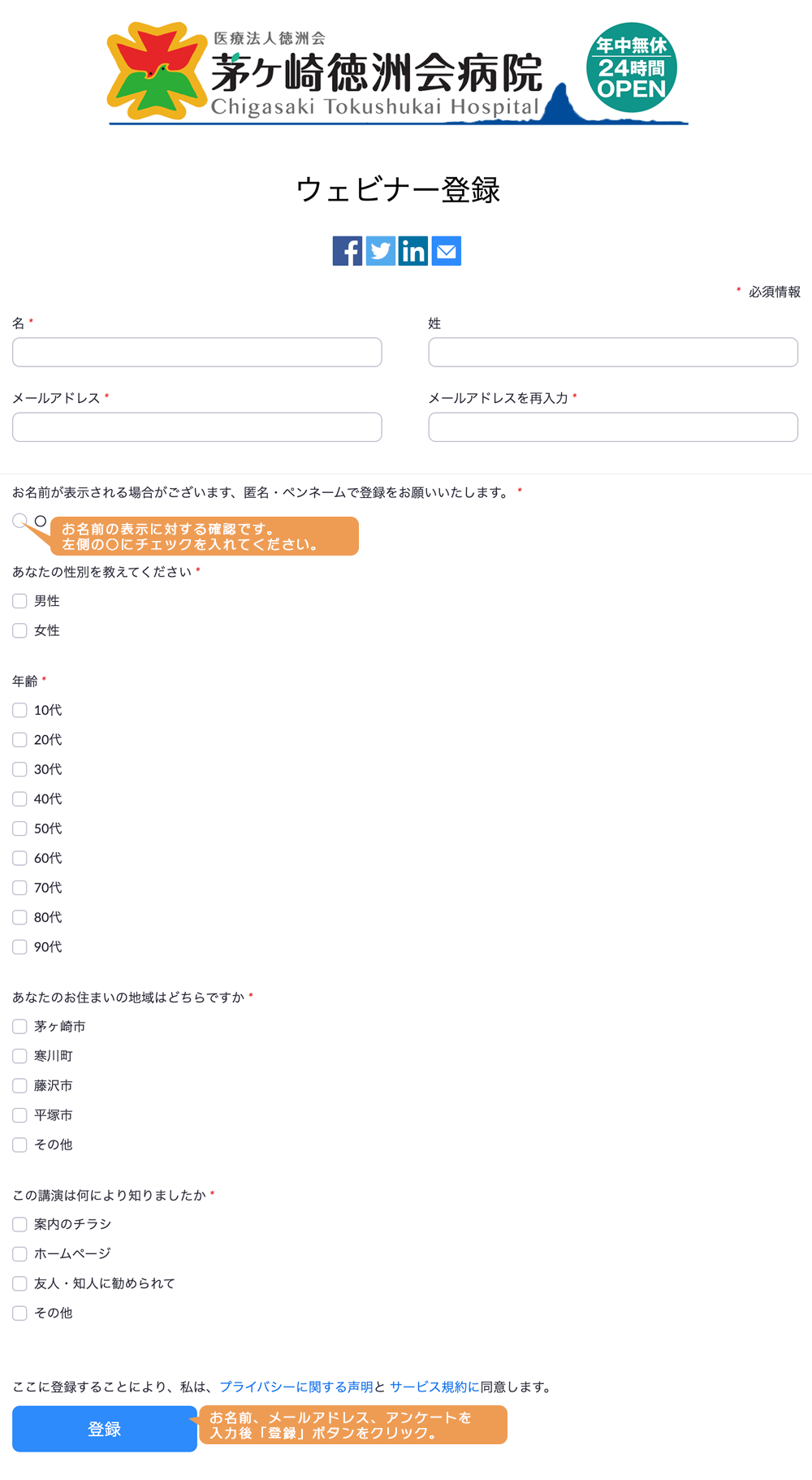812x1480 pixels.
Task: Select the name display confirmation radio button
Action: tap(19, 521)
